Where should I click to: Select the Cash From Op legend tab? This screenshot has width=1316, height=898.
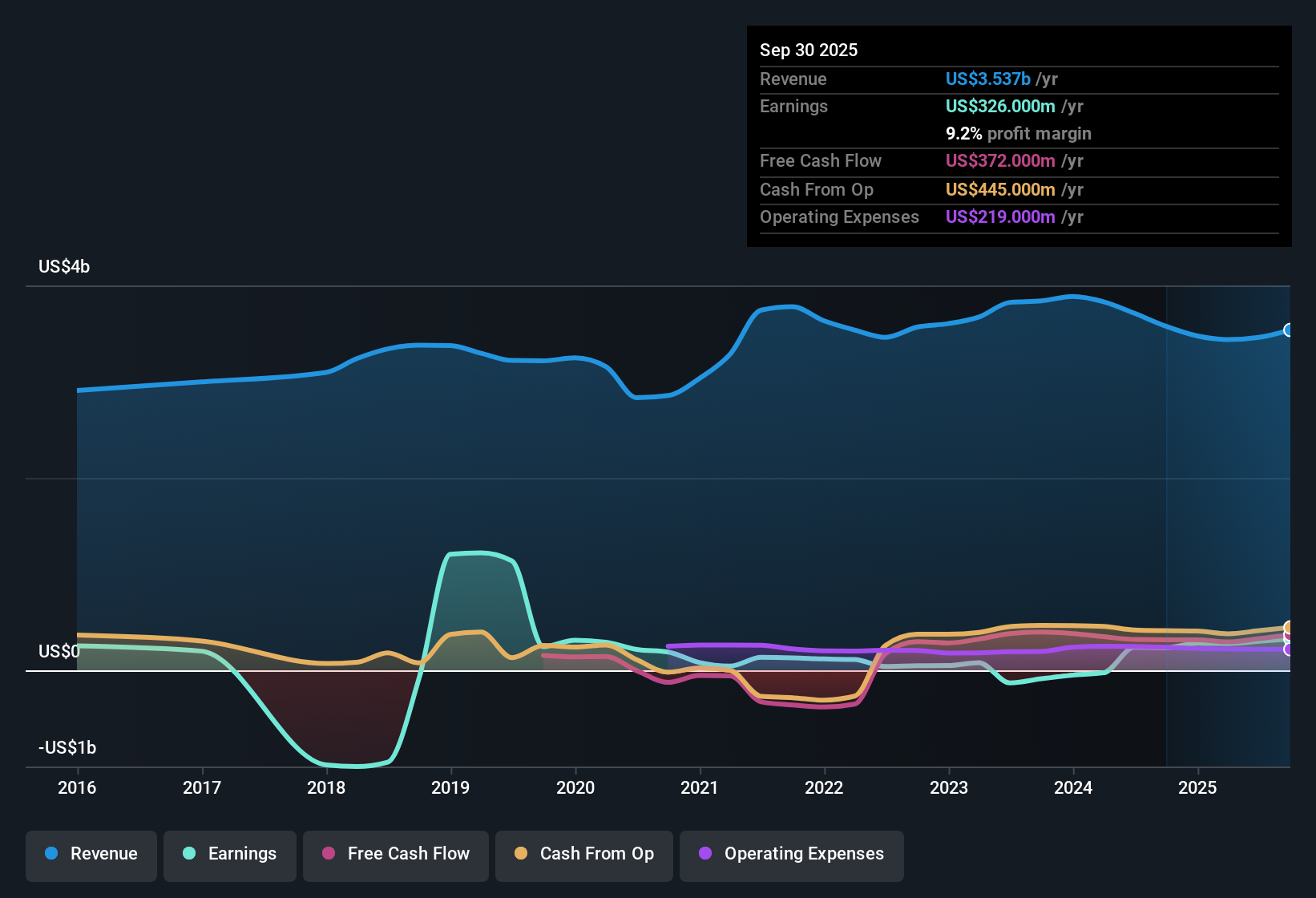coord(583,854)
